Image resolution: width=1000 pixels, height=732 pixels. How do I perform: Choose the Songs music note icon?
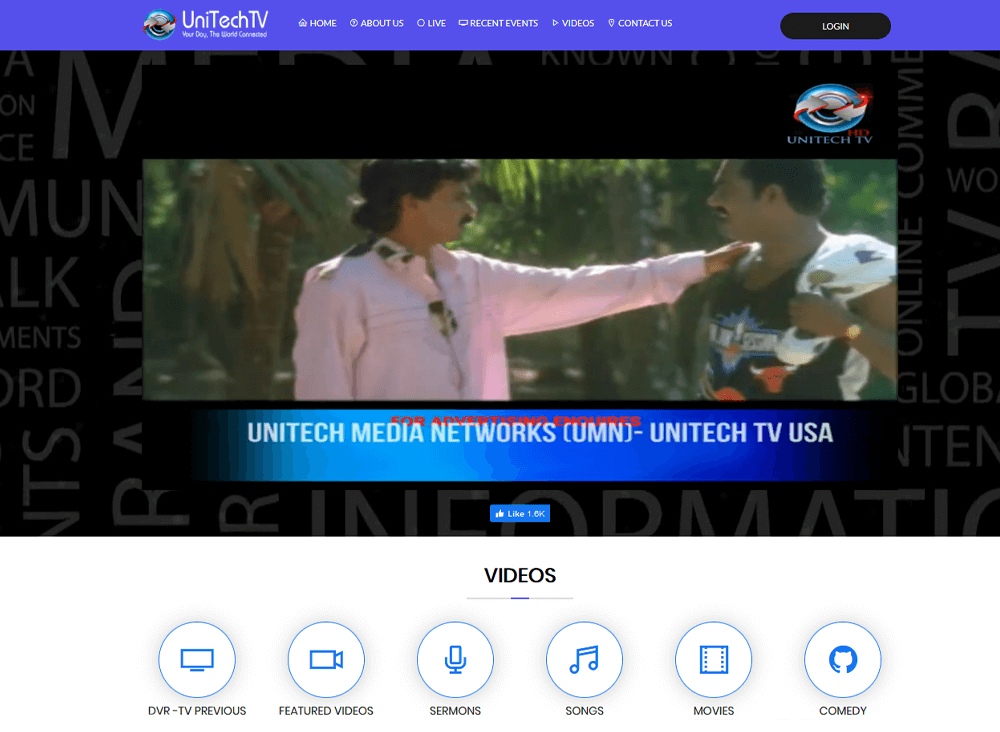click(x=584, y=660)
